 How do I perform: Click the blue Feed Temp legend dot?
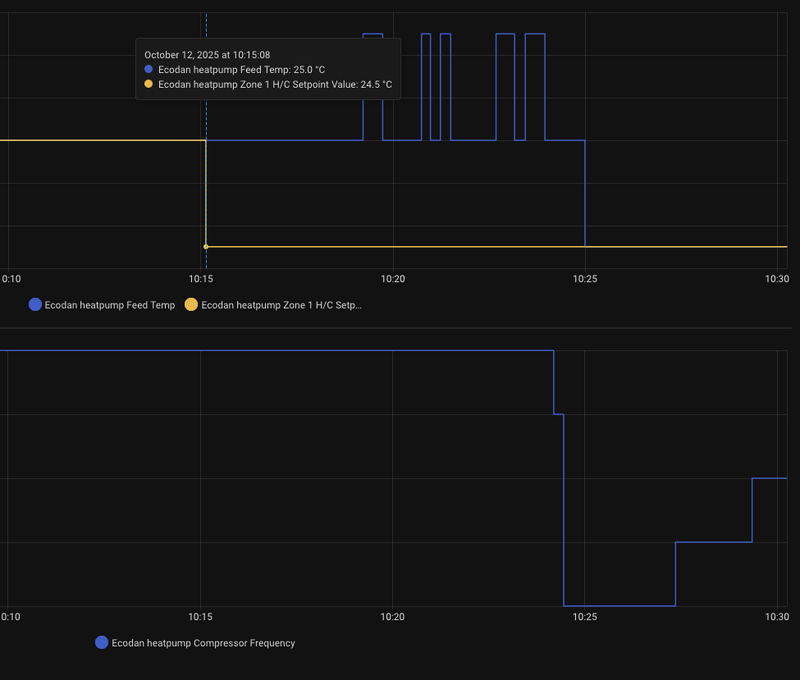click(36, 305)
